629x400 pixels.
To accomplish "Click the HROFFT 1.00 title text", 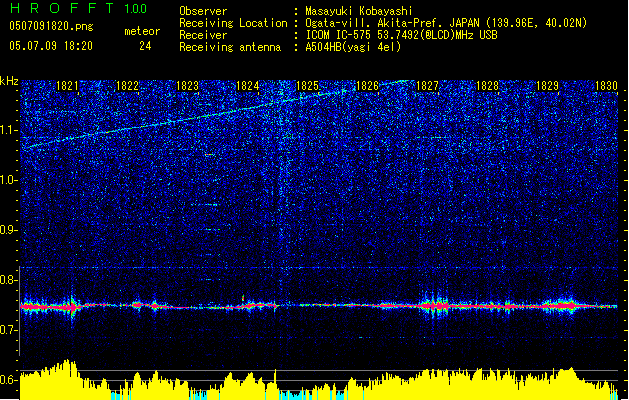I will tap(79, 8).
